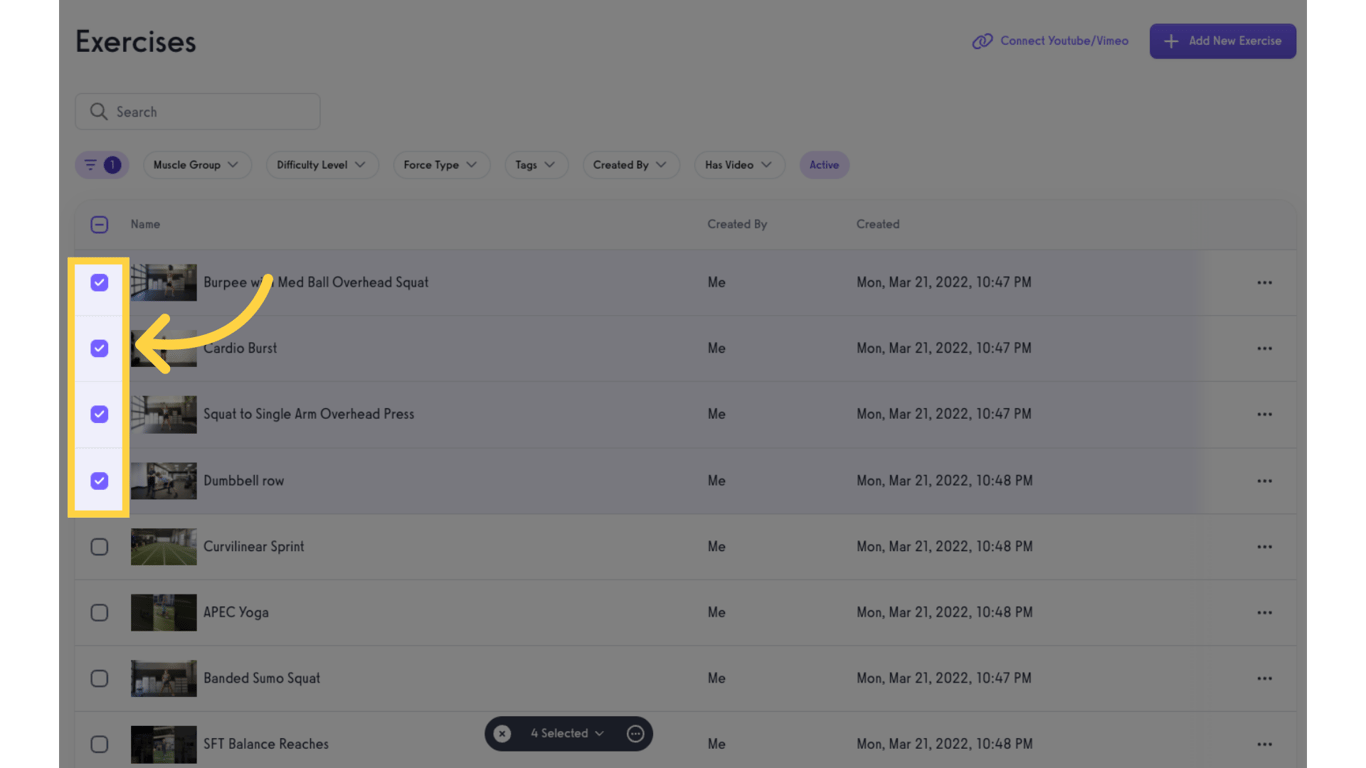
Task: Click the chain icon near Connect Youtube/Vimeo
Action: coord(984,41)
